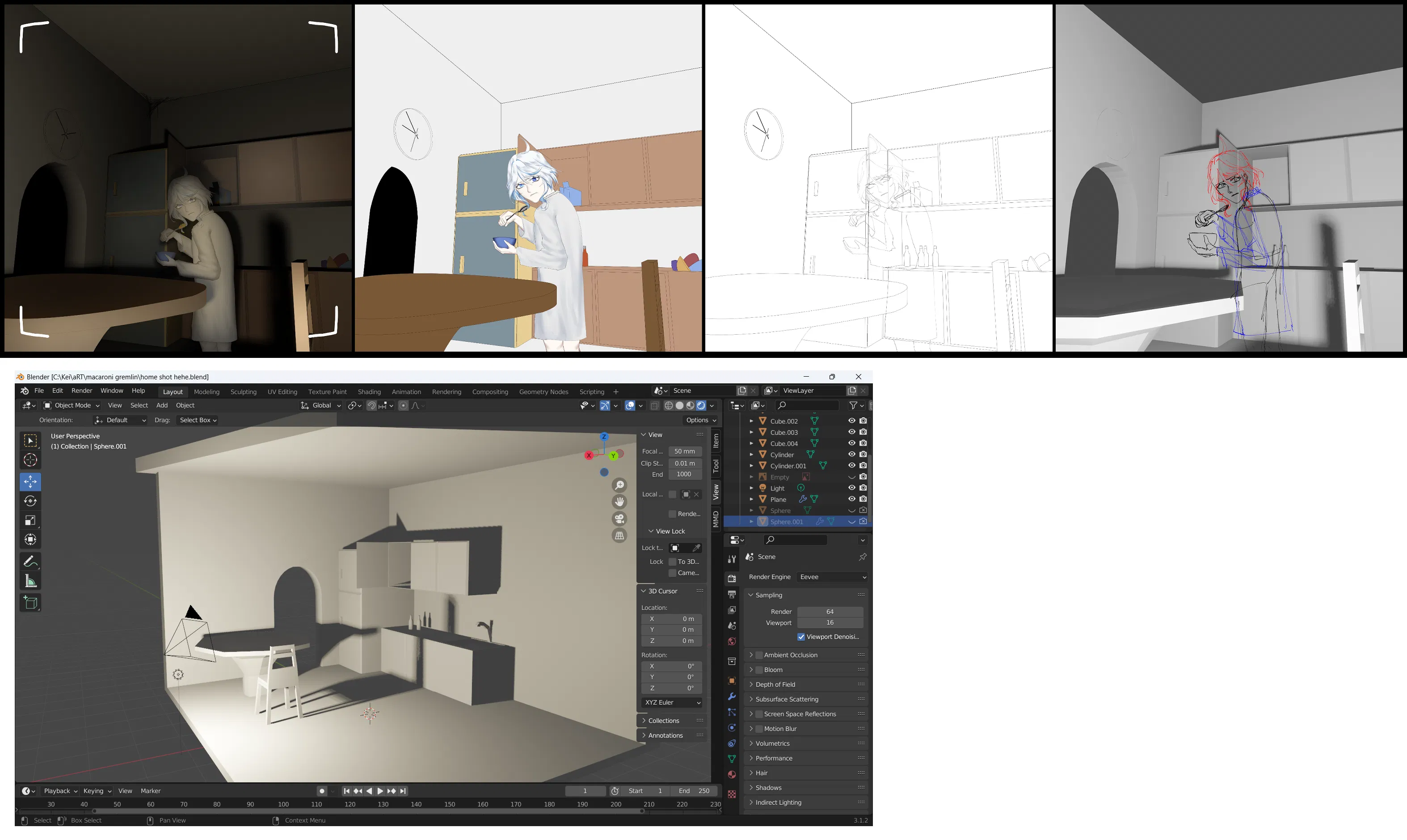Open the Render Engine Eevee dropdown

[x=832, y=577]
